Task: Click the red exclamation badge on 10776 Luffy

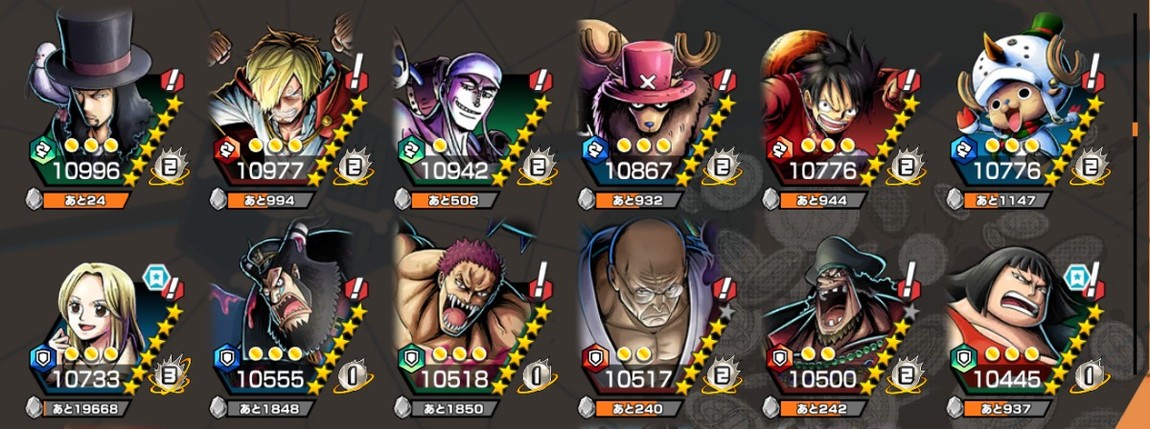Action: [908, 77]
